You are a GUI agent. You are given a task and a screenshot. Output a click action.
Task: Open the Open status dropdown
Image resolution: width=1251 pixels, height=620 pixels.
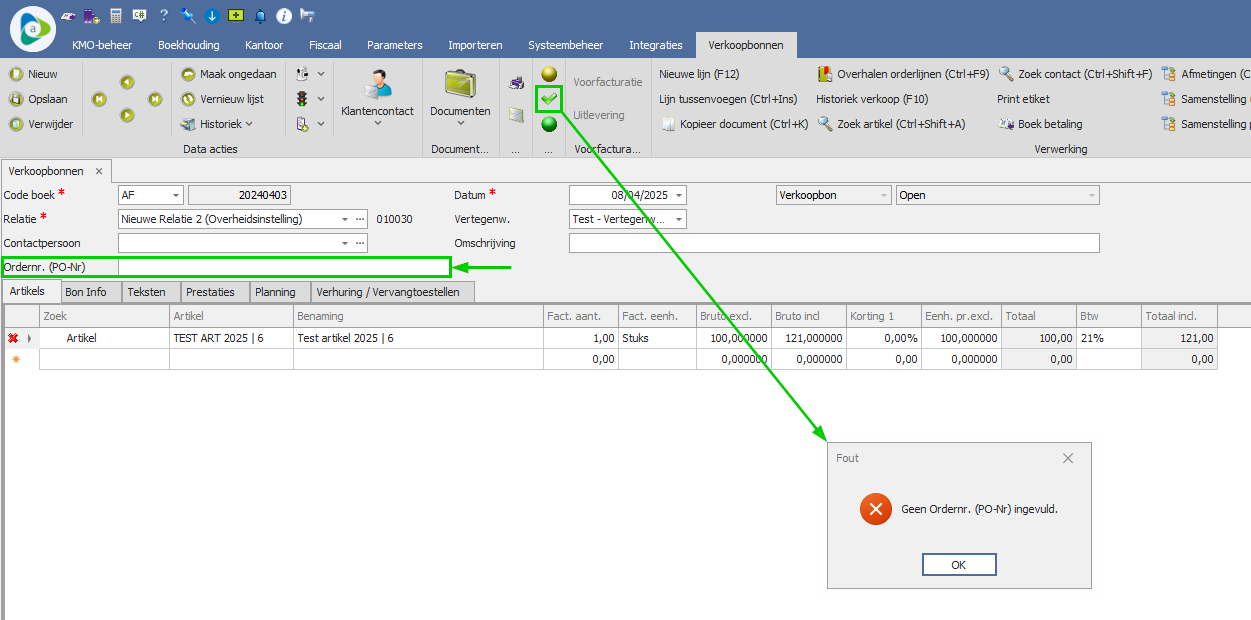click(x=1091, y=196)
